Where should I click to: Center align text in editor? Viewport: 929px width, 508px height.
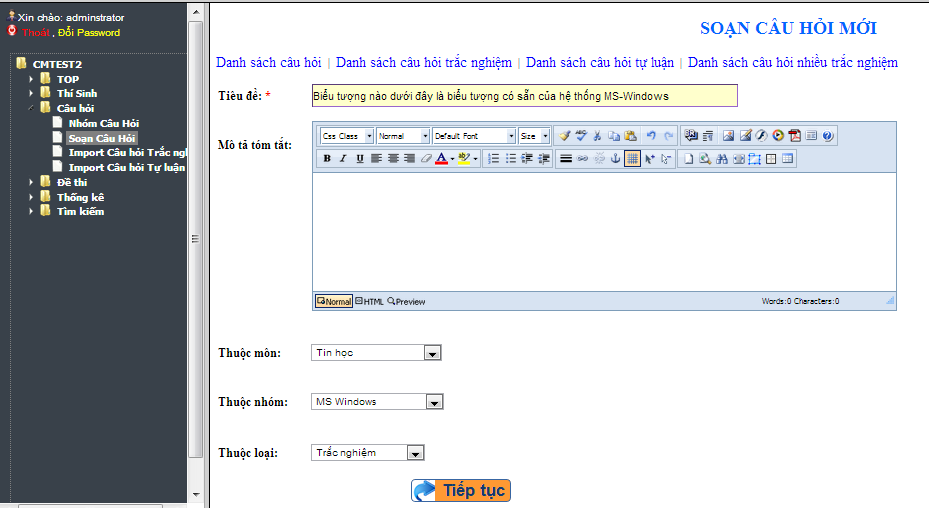(x=393, y=158)
